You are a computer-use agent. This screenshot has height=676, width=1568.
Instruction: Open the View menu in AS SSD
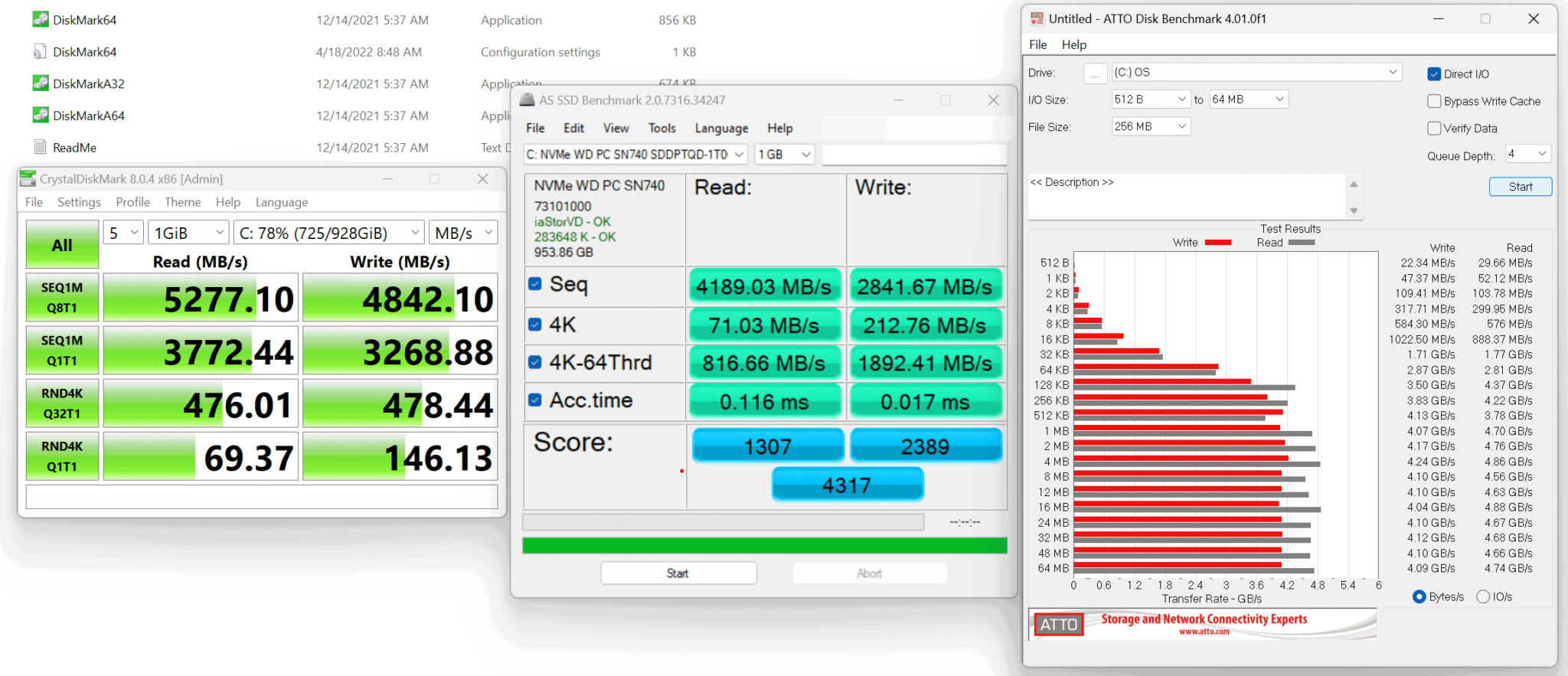[616, 129]
